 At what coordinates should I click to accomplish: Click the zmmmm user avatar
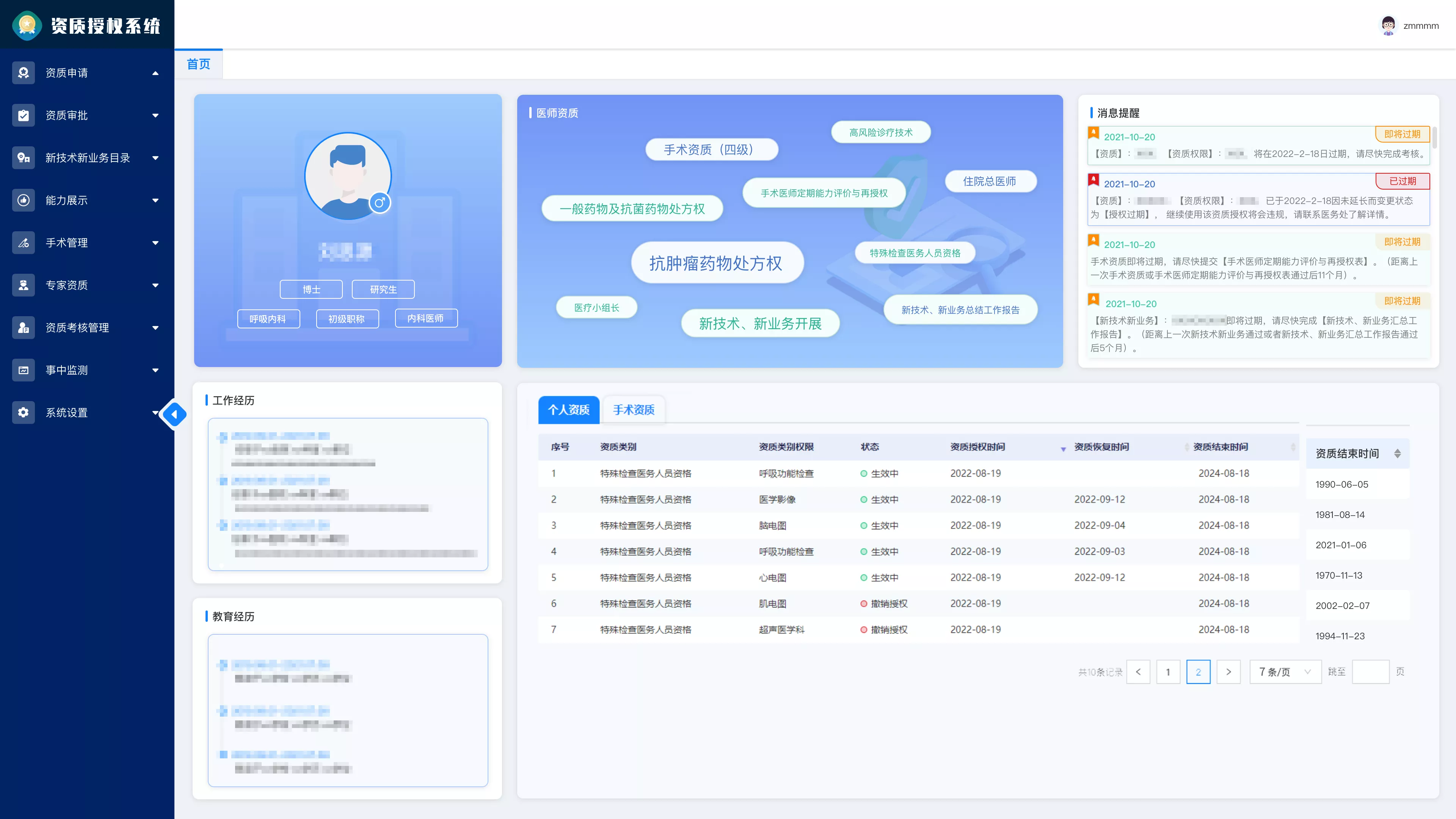(1388, 25)
